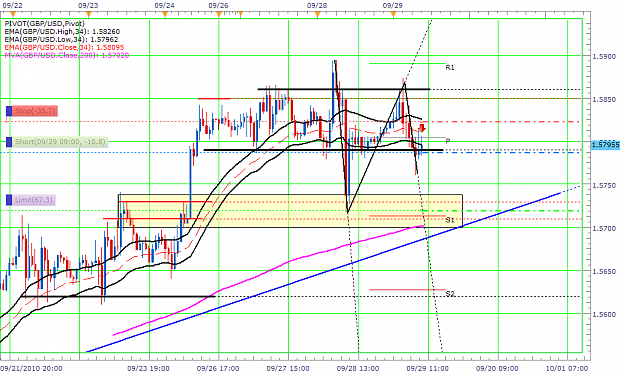This screenshot has height=375, width=625.
Task: Click the 09/23 19:00 time axis label
Action: (x=148, y=368)
